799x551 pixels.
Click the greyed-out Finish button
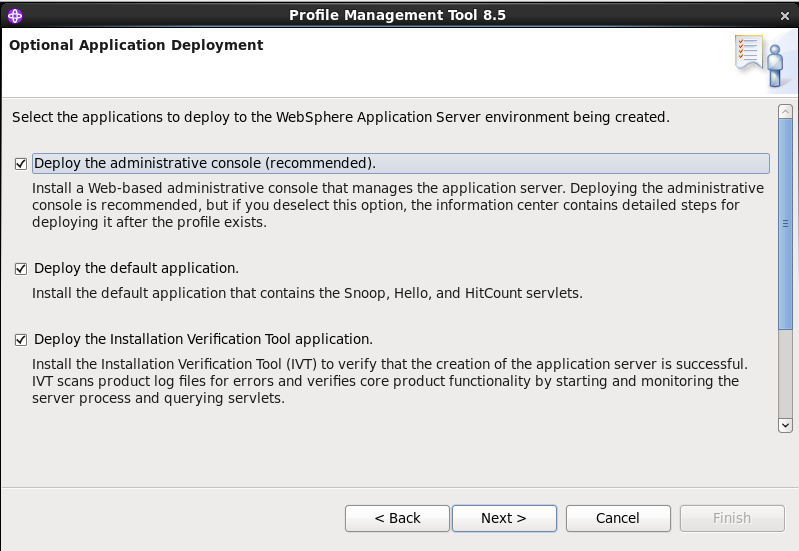click(x=731, y=518)
